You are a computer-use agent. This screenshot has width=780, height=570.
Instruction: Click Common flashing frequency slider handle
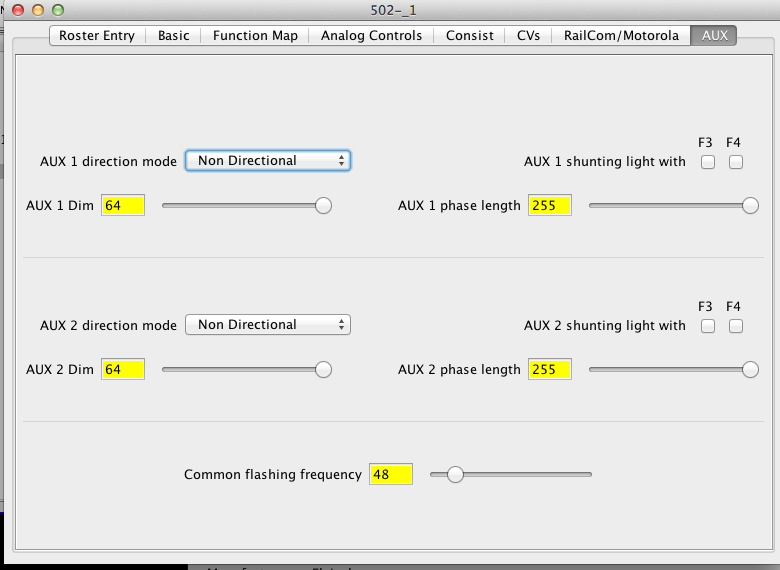click(x=455, y=475)
